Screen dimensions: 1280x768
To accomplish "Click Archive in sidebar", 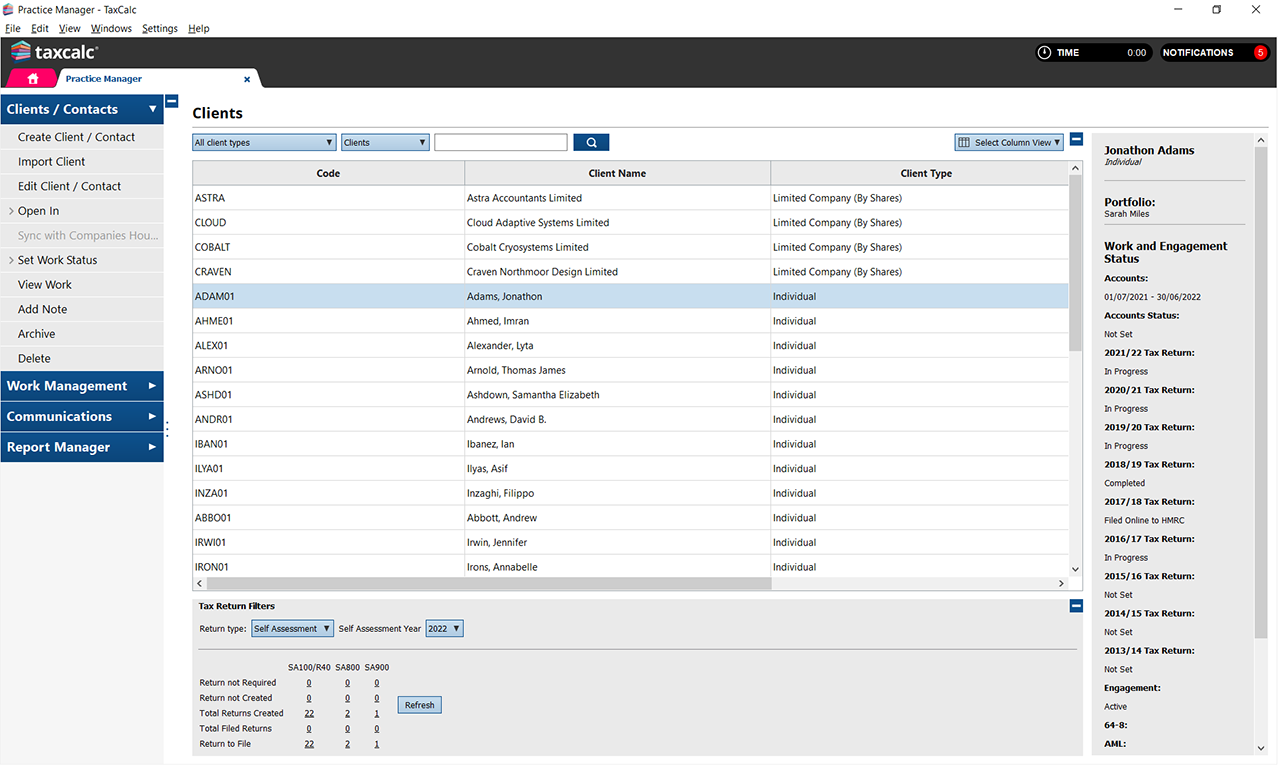I will point(81,334).
